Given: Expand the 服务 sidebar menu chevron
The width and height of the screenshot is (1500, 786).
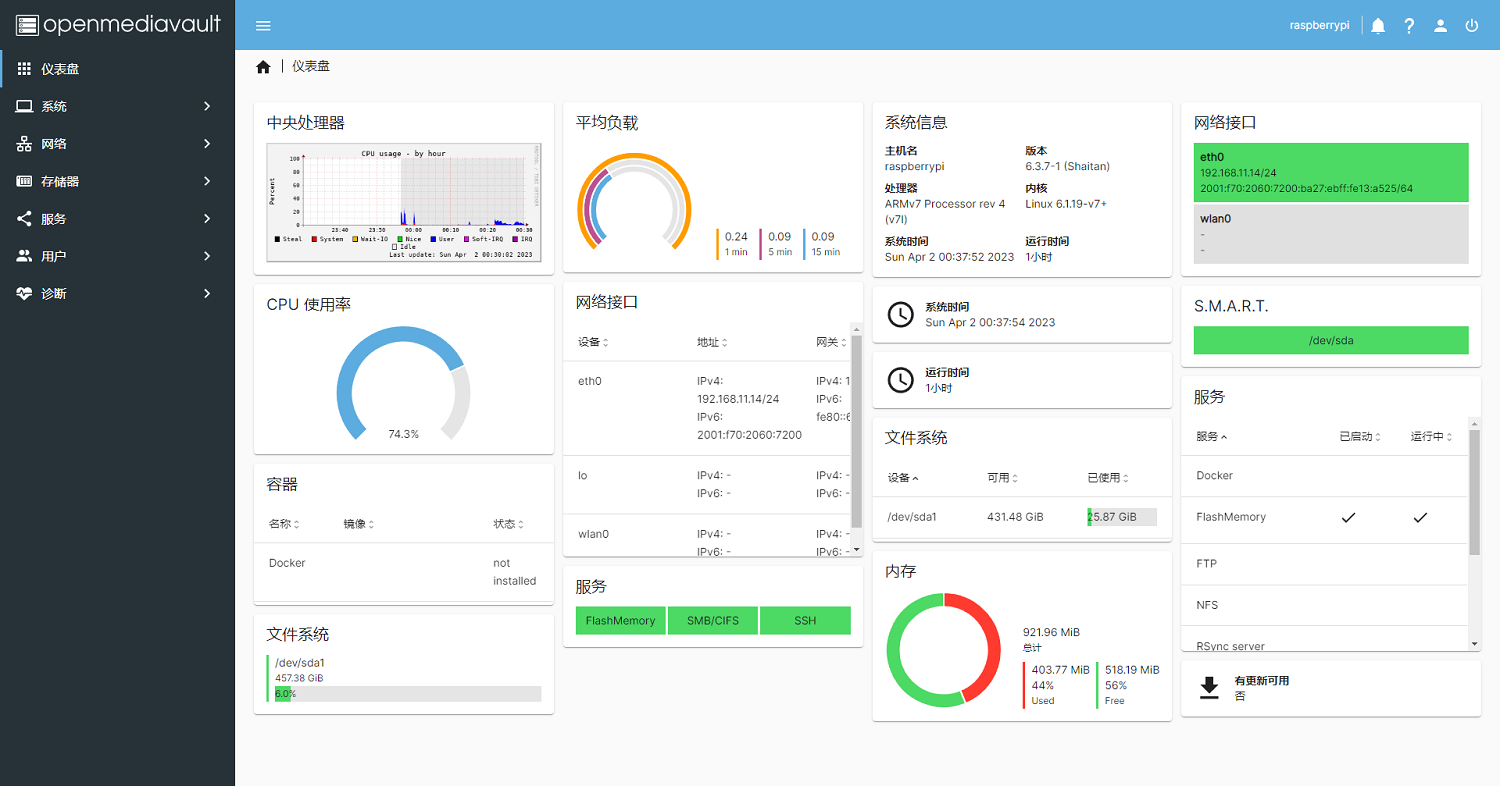Looking at the screenshot, I should tap(207, 219).
